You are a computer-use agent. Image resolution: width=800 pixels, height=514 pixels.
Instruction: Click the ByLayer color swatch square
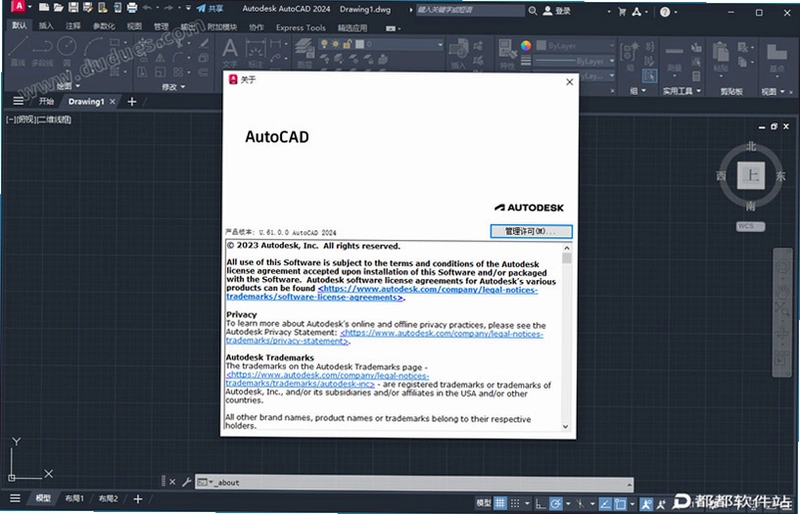pyautogui.click(x=541, y=45)
